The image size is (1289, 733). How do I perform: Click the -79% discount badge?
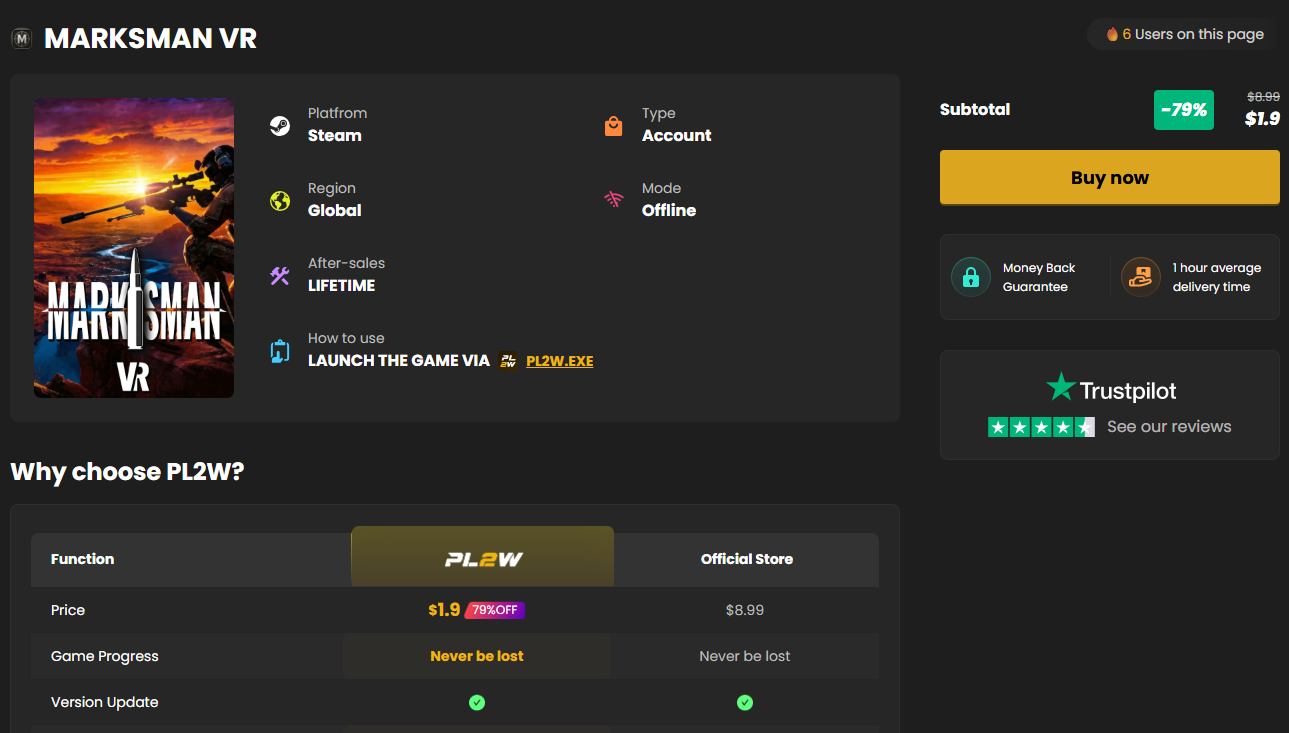[x=1184, y=110]
